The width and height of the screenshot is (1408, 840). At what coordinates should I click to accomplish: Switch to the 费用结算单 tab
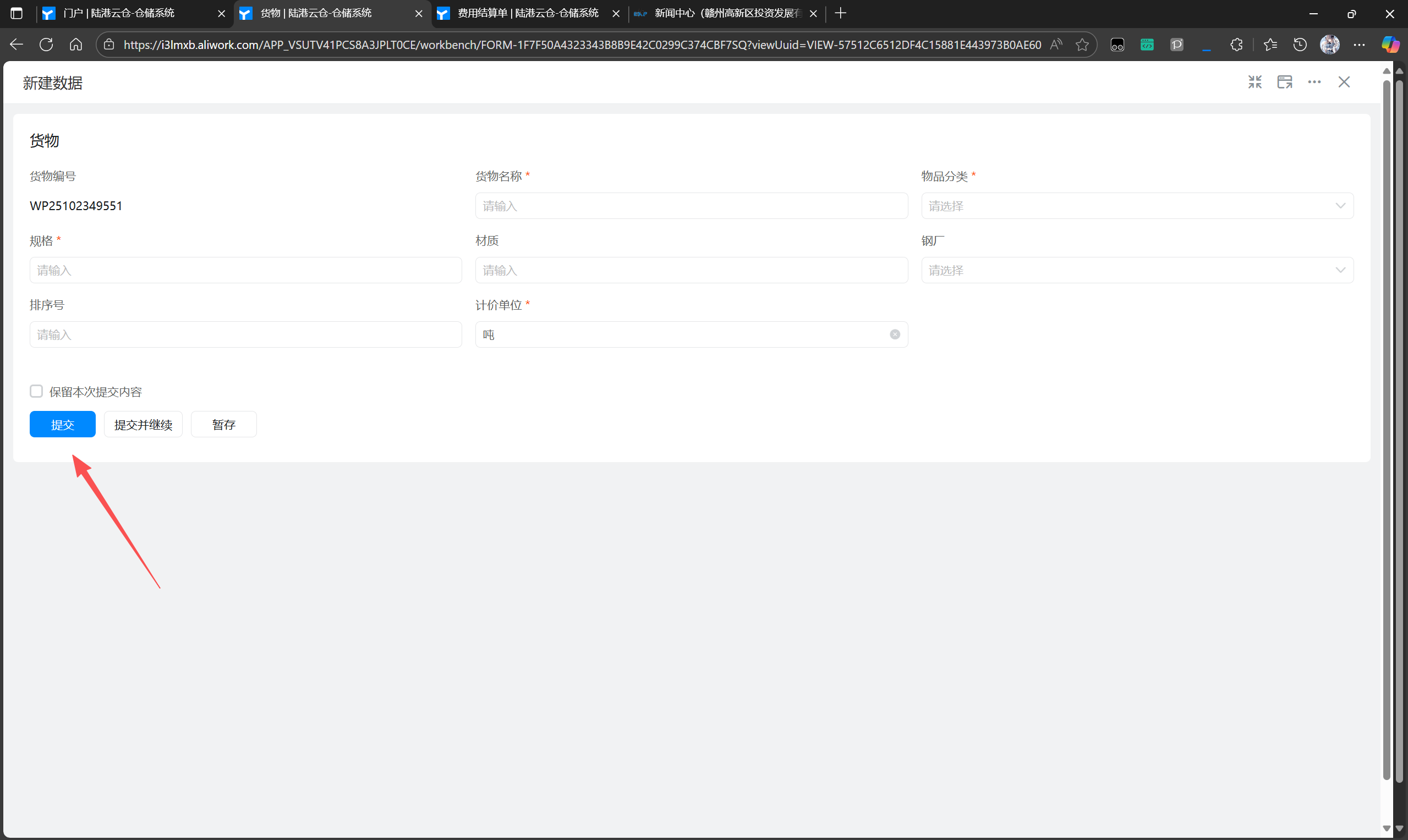[528, 13]
